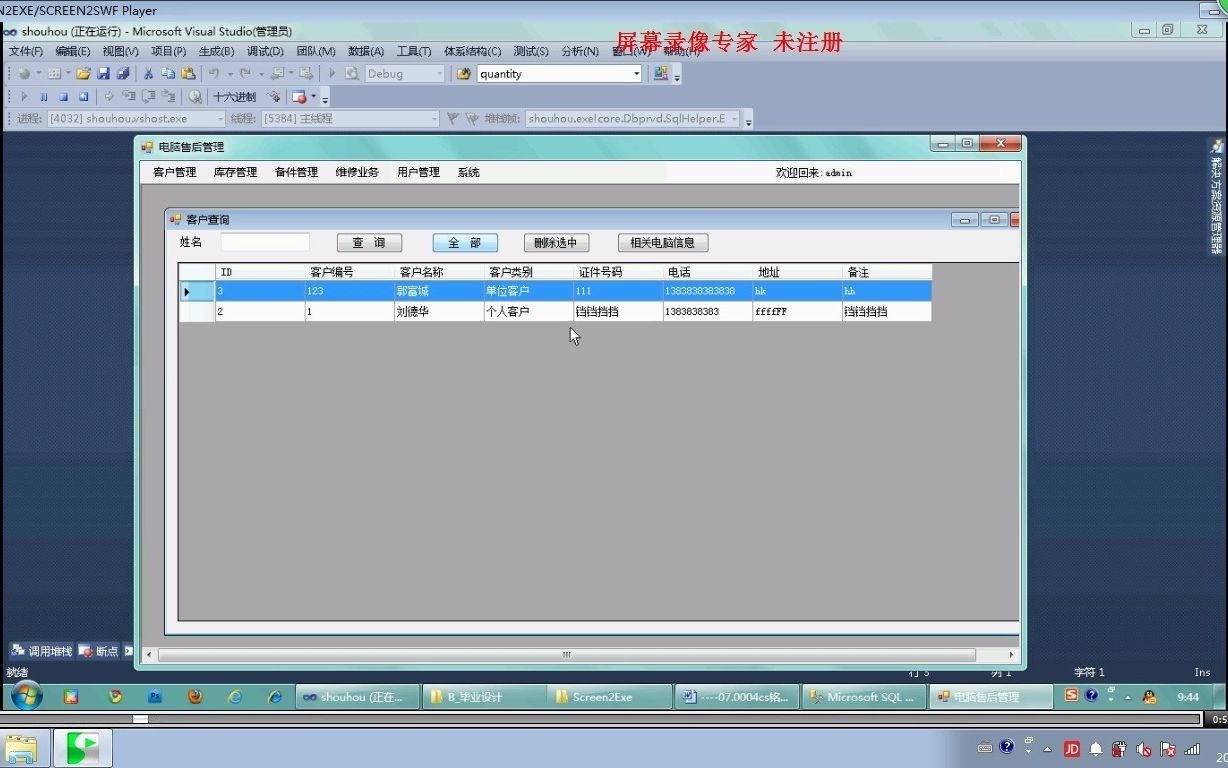Viewport: 1228px width, 768px height.
Task: Click the Microsoft SQL taskbar icon
Action: click(863, 696)
